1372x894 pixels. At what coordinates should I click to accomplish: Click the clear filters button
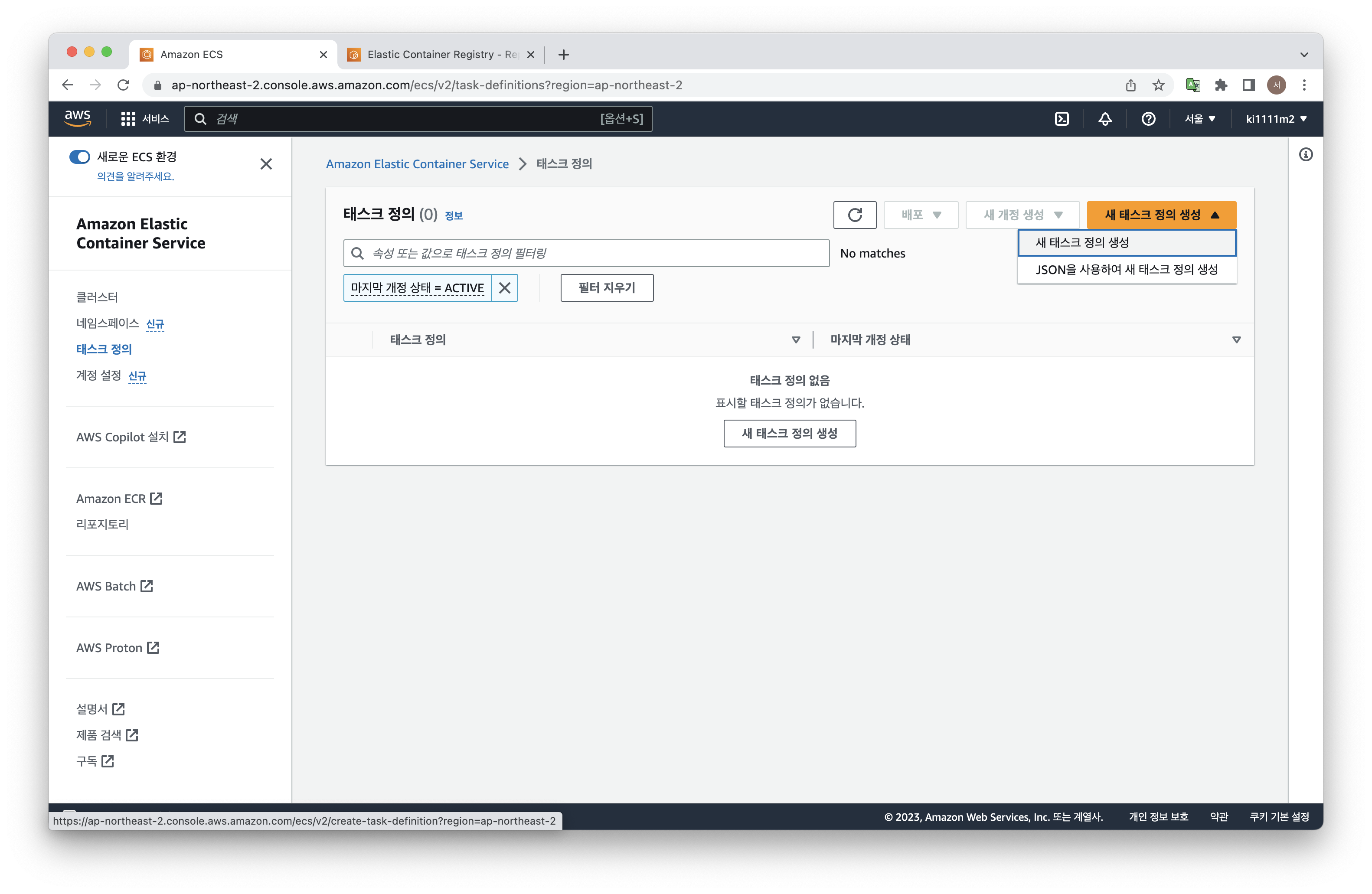click(x=607, y=287)
